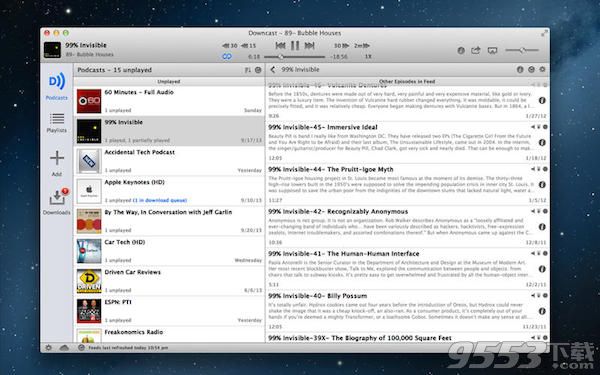Open episode 44- The Pruitt-Igoe Myth
Image resolution: width=600 pixels, height=375 pixels.
tap(407, 184)
